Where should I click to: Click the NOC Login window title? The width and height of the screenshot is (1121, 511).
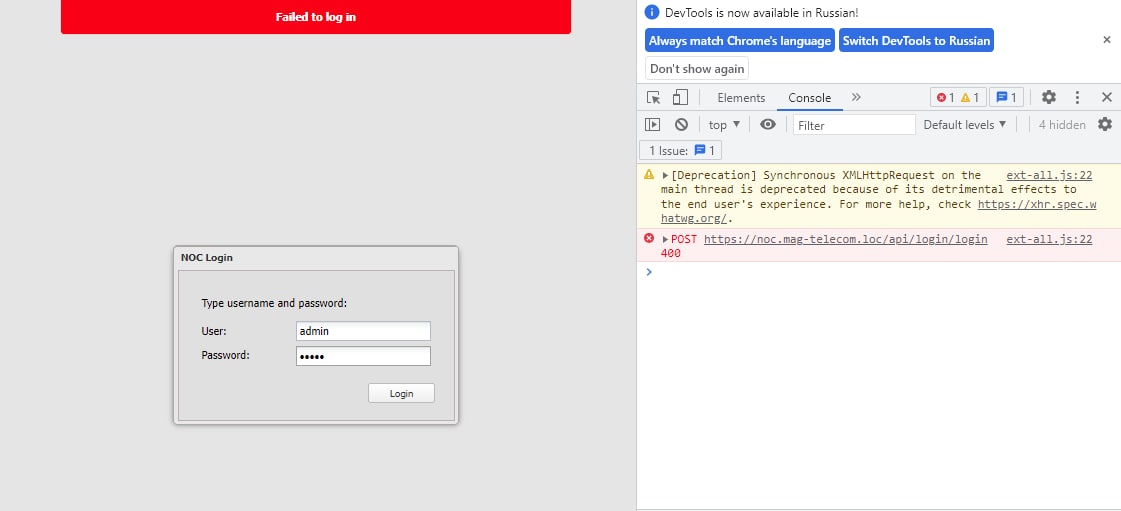pos(207,258)
